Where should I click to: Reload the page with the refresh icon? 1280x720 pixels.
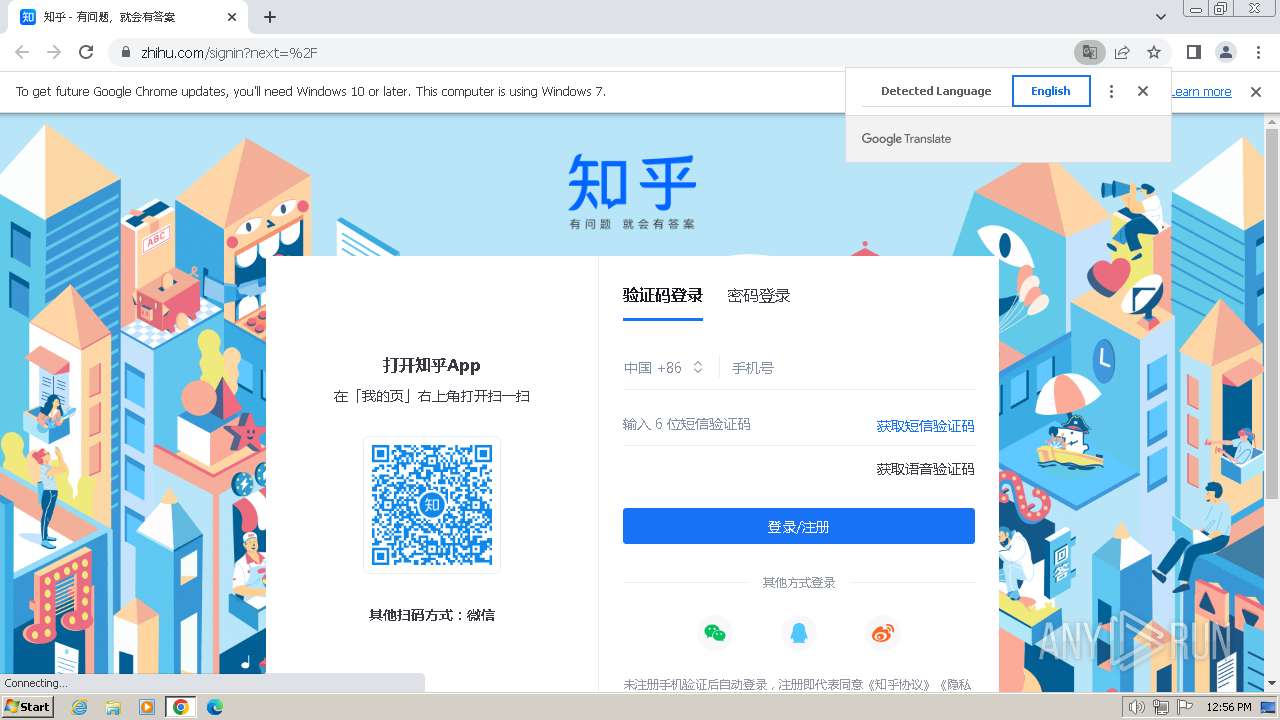click(x=86, y=52)
